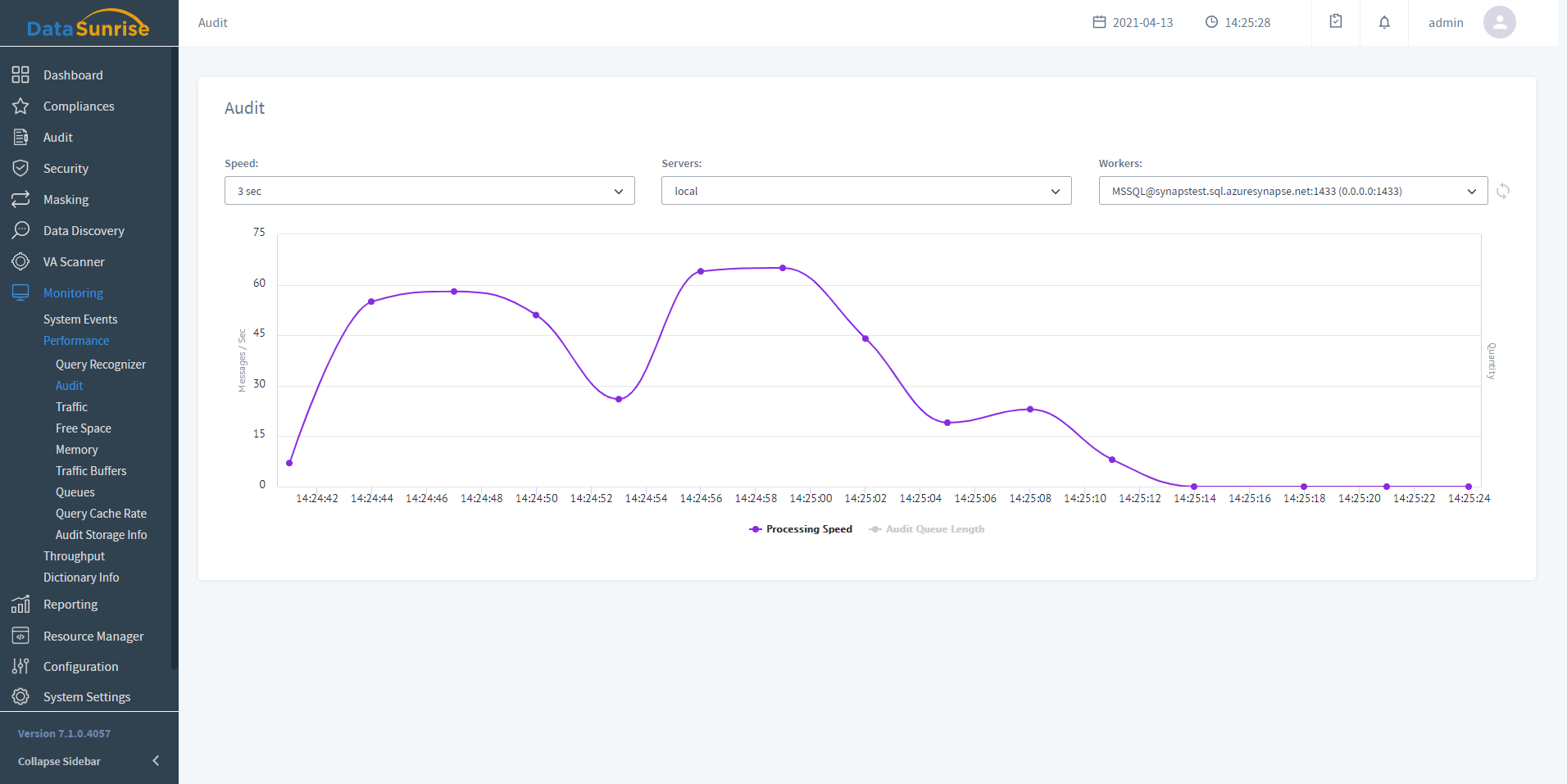This screenshot has height=784, width=1567.
Task: Open the clipboard tasks icon in header
Action: (x=1336, y=22)
